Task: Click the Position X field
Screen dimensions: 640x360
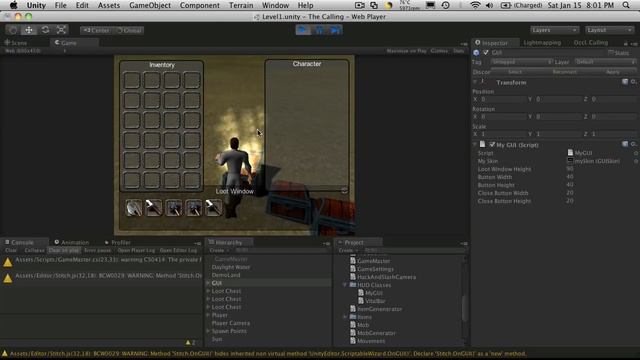Action: (503, 99)
